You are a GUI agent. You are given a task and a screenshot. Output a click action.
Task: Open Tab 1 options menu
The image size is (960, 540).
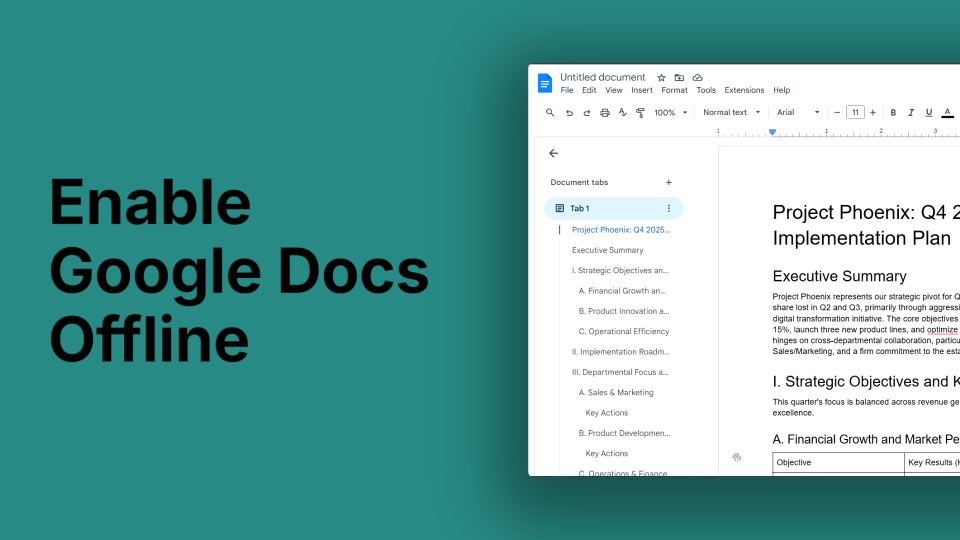[669, 208]
